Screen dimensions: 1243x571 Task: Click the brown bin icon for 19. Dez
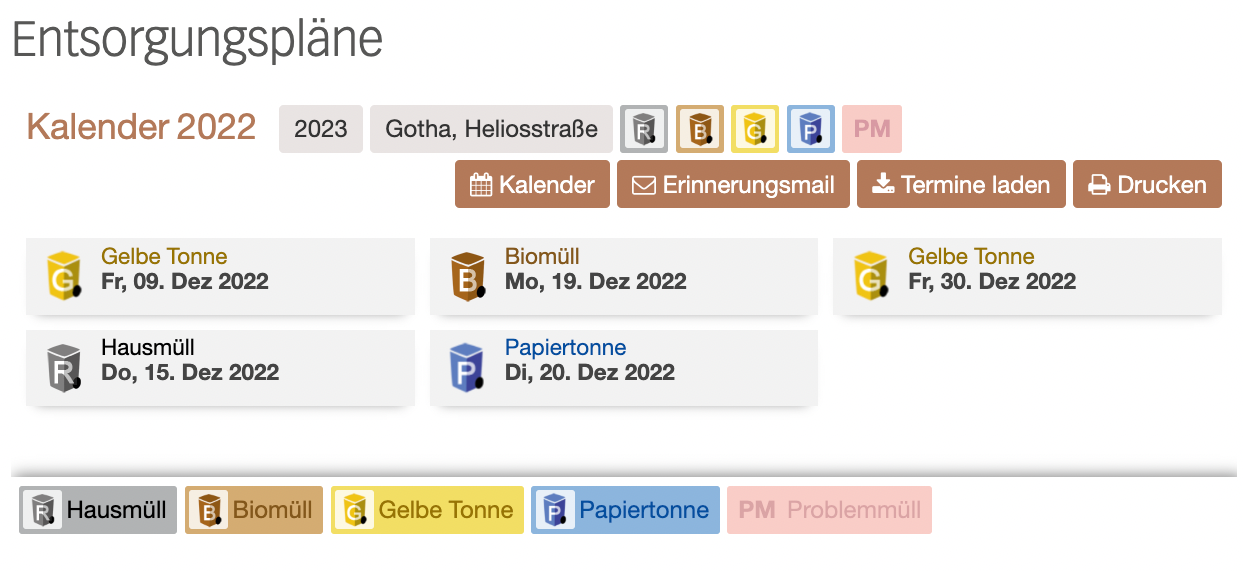click(x=468, y=276)
